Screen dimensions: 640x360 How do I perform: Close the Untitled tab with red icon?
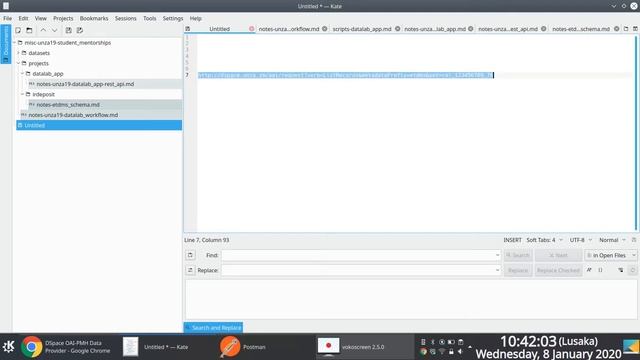(251, 29)
